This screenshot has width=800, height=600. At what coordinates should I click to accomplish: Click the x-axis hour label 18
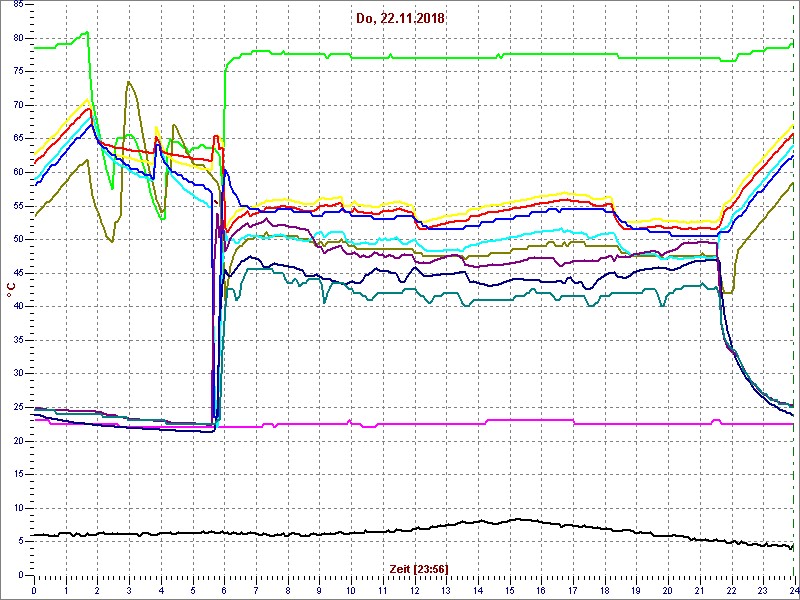(x=605, y=588)
